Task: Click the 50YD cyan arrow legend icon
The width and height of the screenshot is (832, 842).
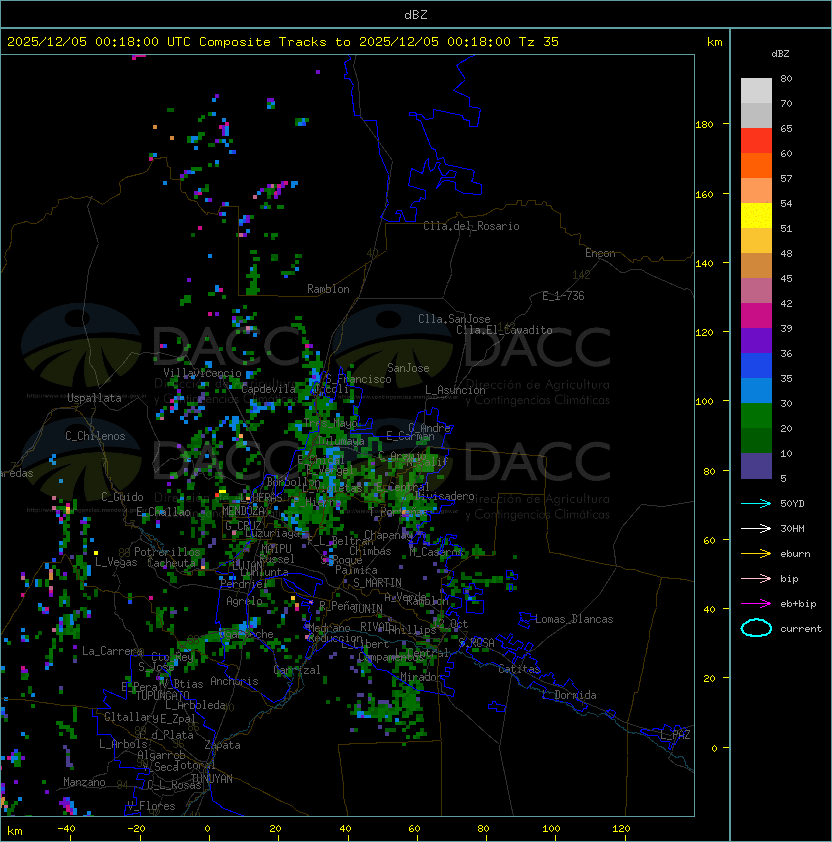Action: click(x=756, y=503)
